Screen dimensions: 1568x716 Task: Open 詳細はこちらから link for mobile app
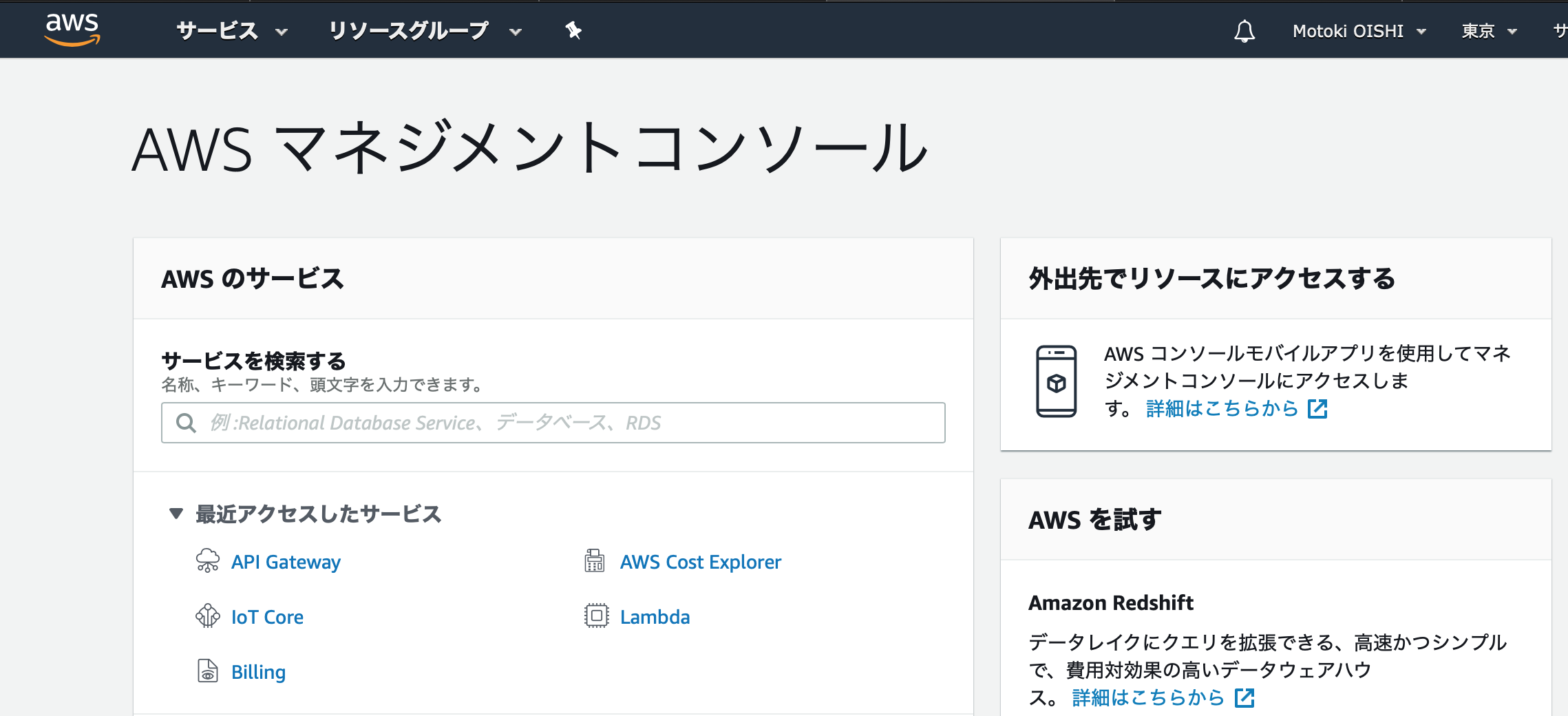pyautogui.click(x=1222, y=408)
